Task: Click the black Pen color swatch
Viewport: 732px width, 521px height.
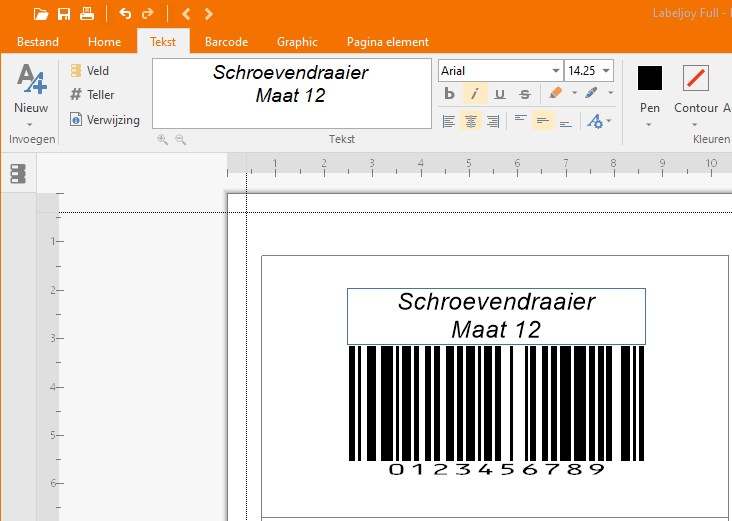Action: tap(650, 78)
